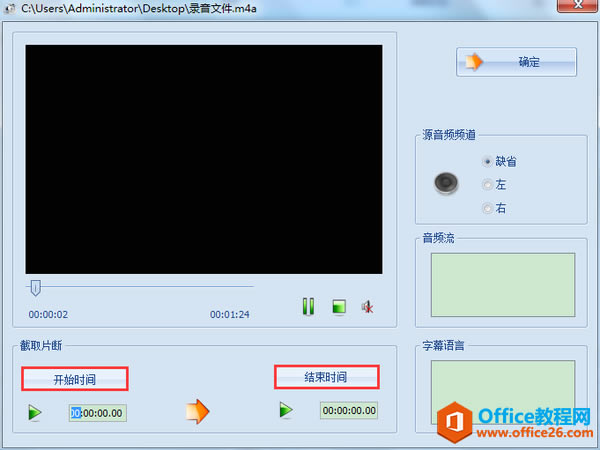The image size is (600, 450).
Task: Select the 左 audio channel option
Action: tap(487, 185)
